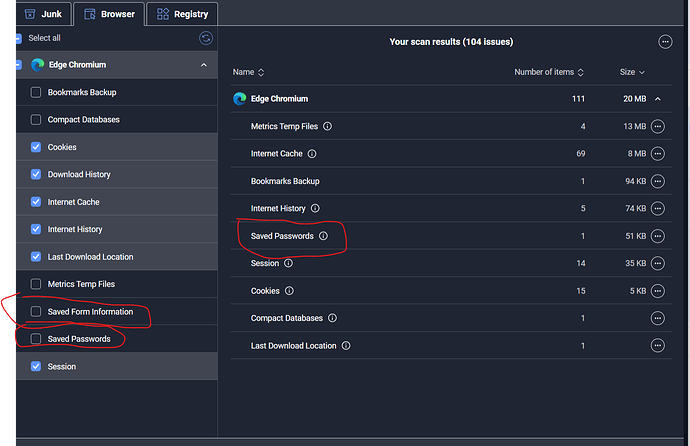Enable the Compact Databases checkbox

point(36,120)
